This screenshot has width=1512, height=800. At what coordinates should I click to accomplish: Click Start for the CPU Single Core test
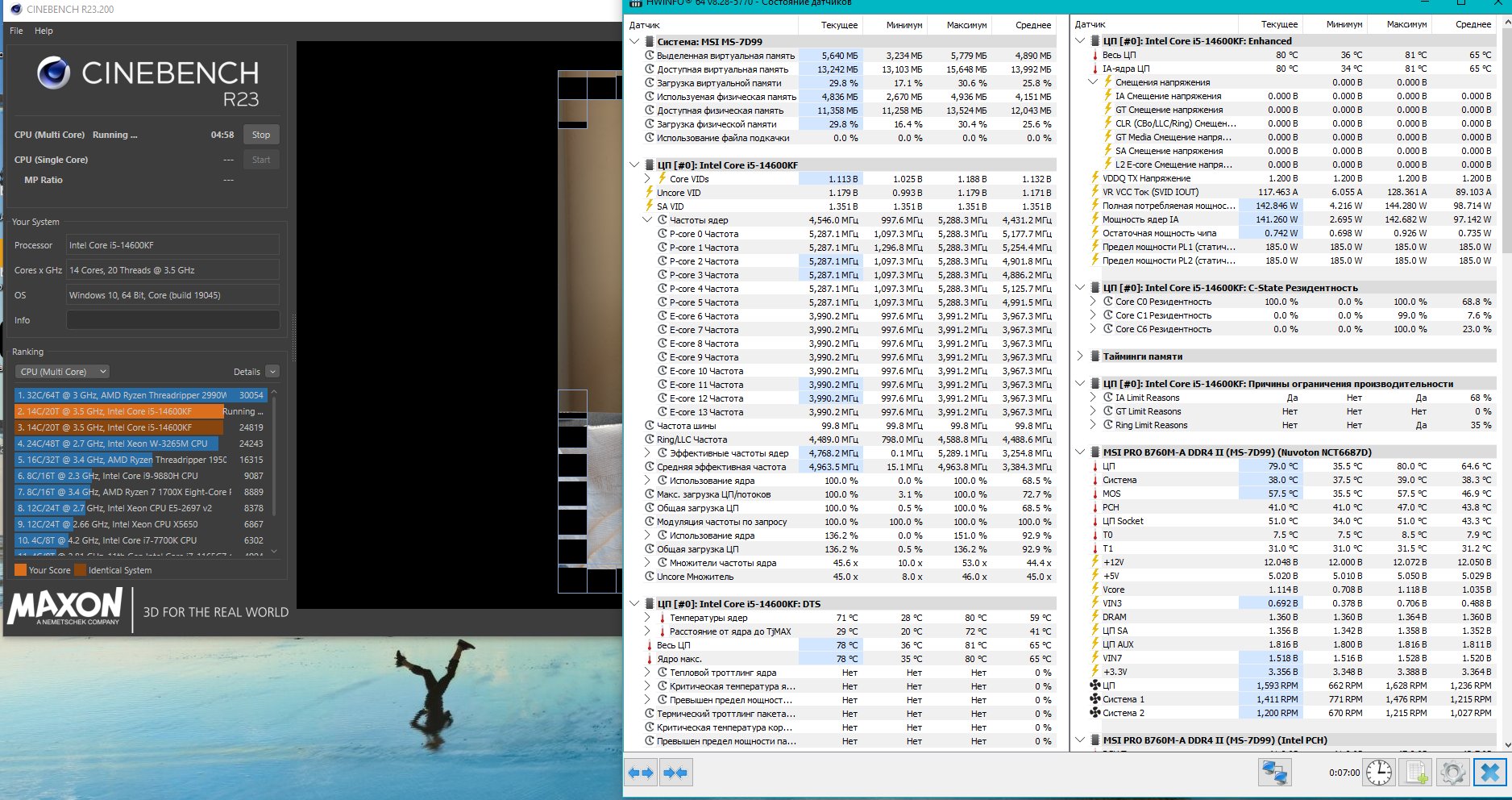pos(261,160)
